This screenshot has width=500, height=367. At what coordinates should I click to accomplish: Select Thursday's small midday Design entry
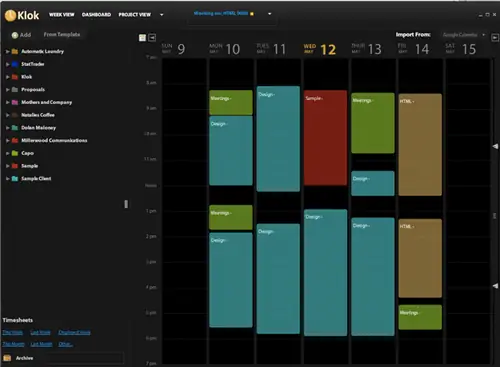(373, 183)
